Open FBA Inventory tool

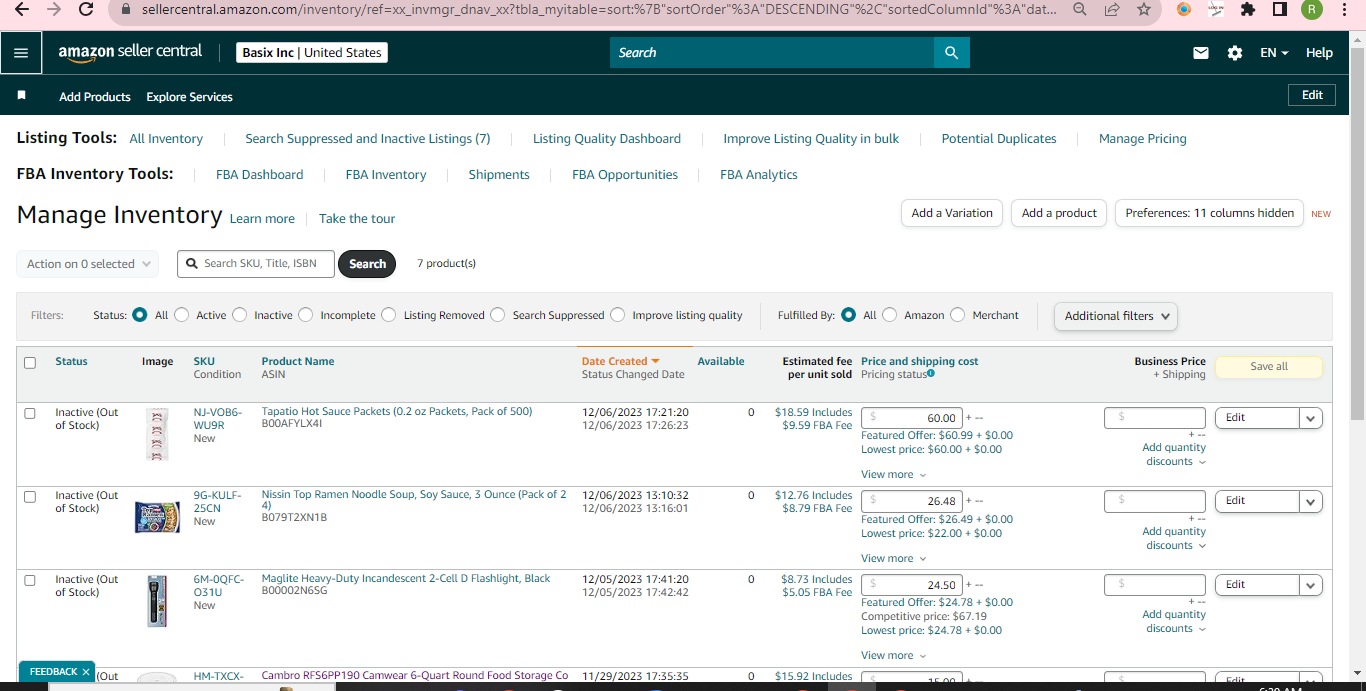pyautogui.click(x=386, y=175)
